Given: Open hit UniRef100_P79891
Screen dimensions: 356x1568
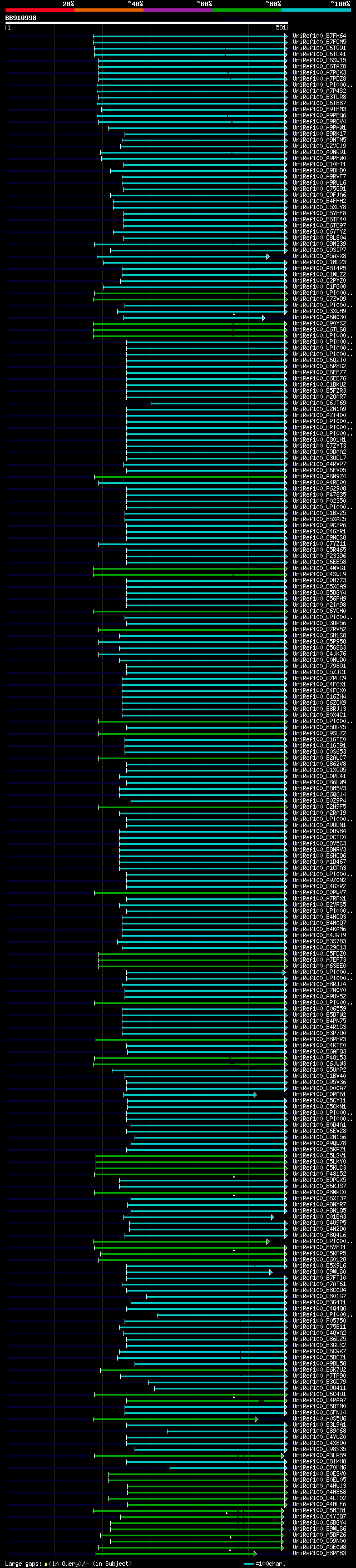Looking at the screenshot, I should (319, 666).
